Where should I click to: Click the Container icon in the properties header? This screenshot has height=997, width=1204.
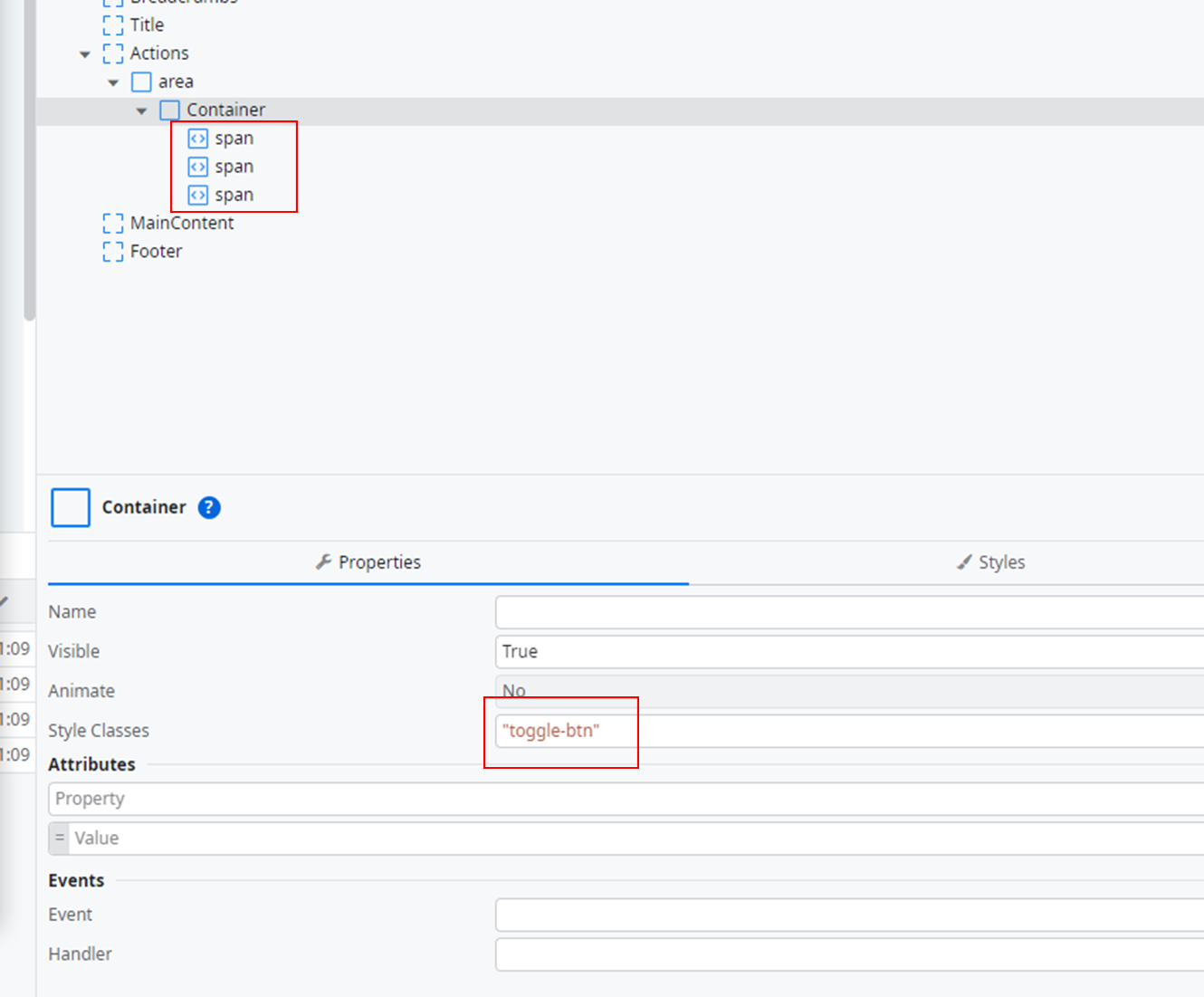(x=70, y=507)
